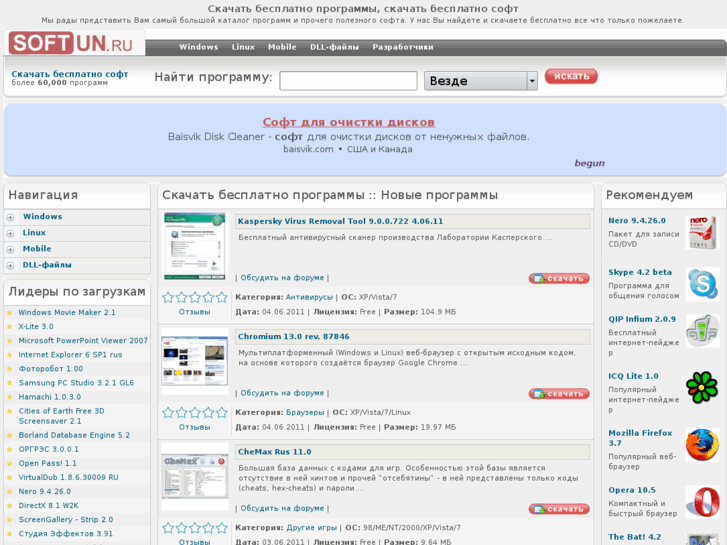Open Opera 10.5 recommended link

(x=632, y=490)
